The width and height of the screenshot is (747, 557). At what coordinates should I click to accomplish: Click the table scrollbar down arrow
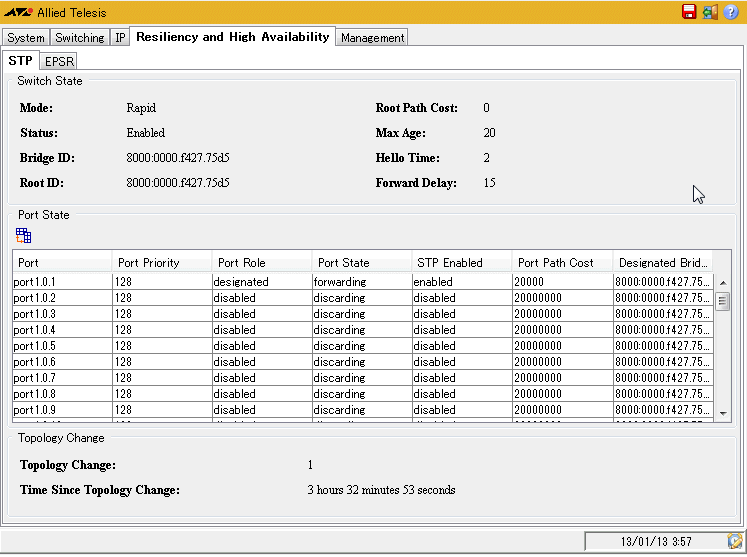(x=723, y=412)
